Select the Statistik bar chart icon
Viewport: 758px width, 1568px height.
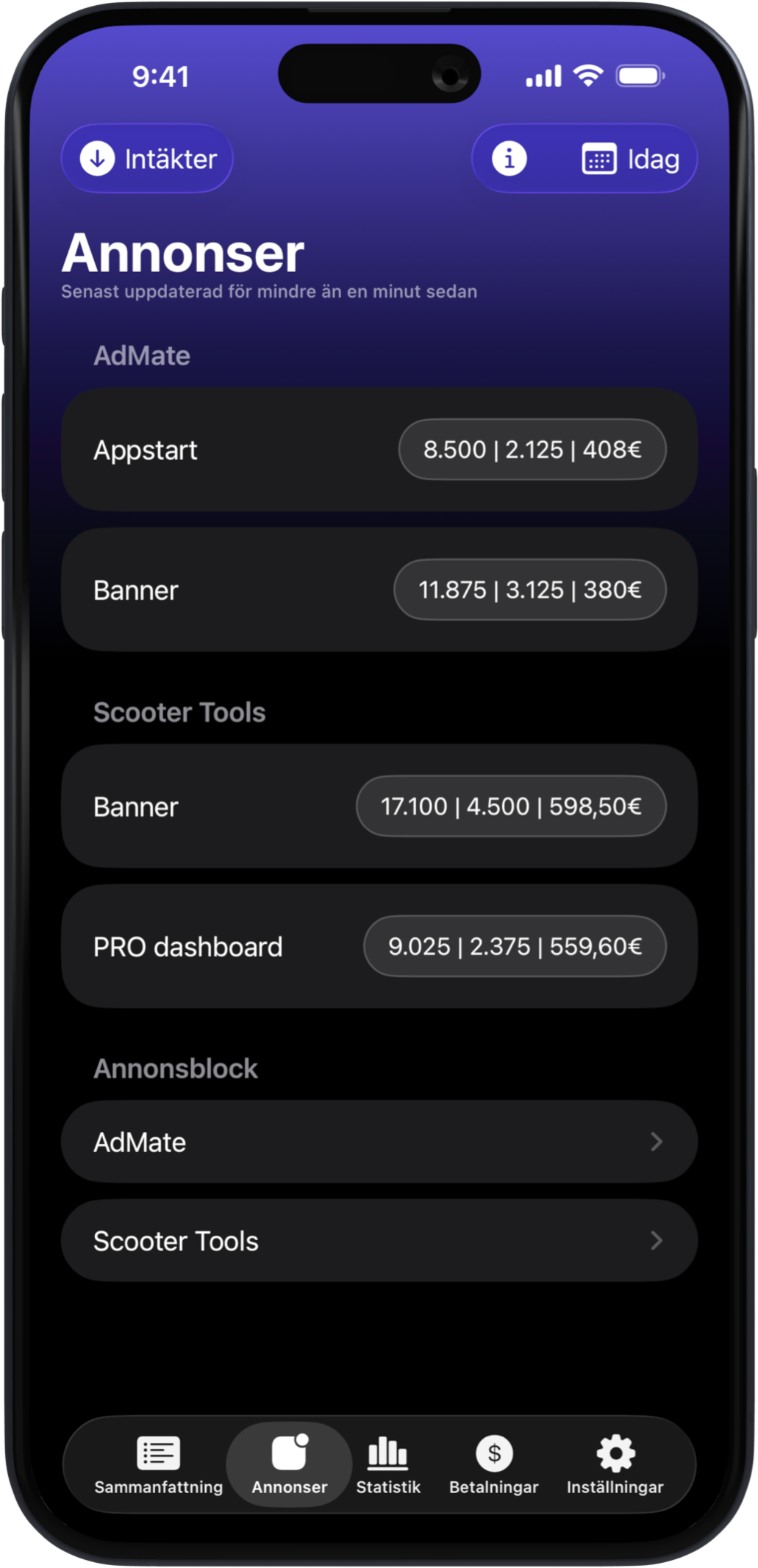(x=387, y=1453)
